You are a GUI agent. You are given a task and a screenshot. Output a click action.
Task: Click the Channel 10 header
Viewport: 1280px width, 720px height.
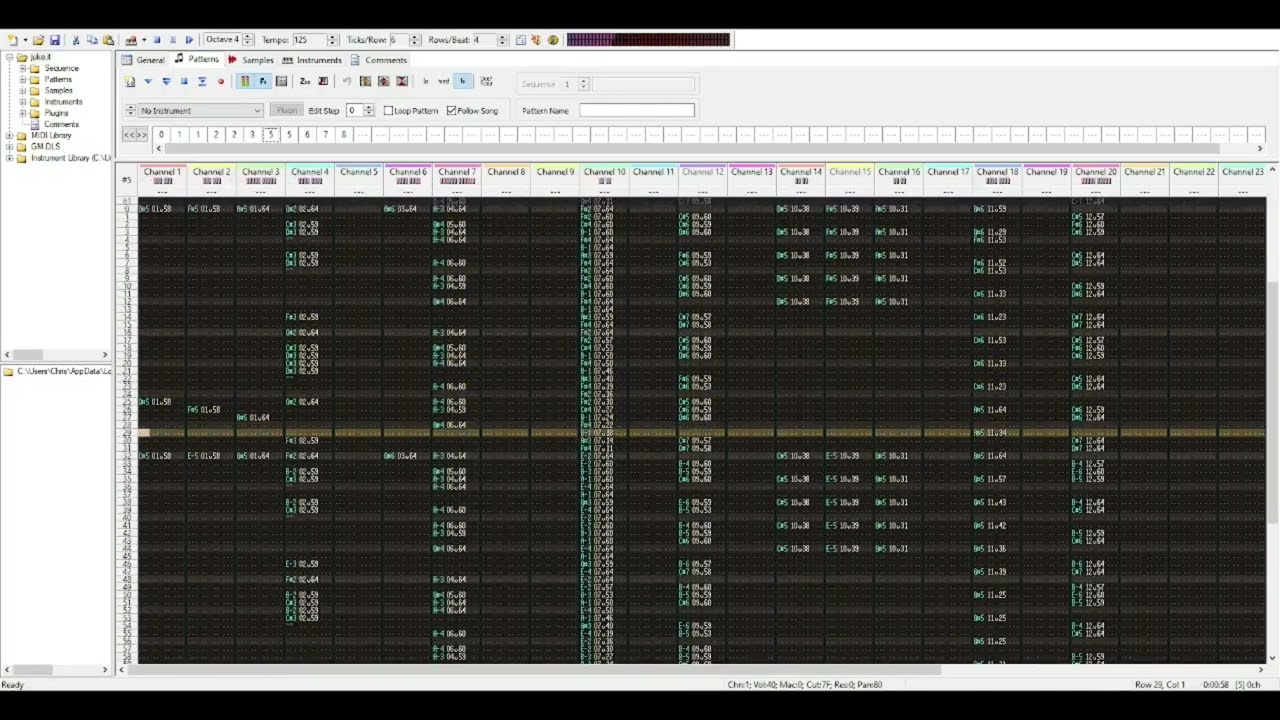(x=604, y=176)
